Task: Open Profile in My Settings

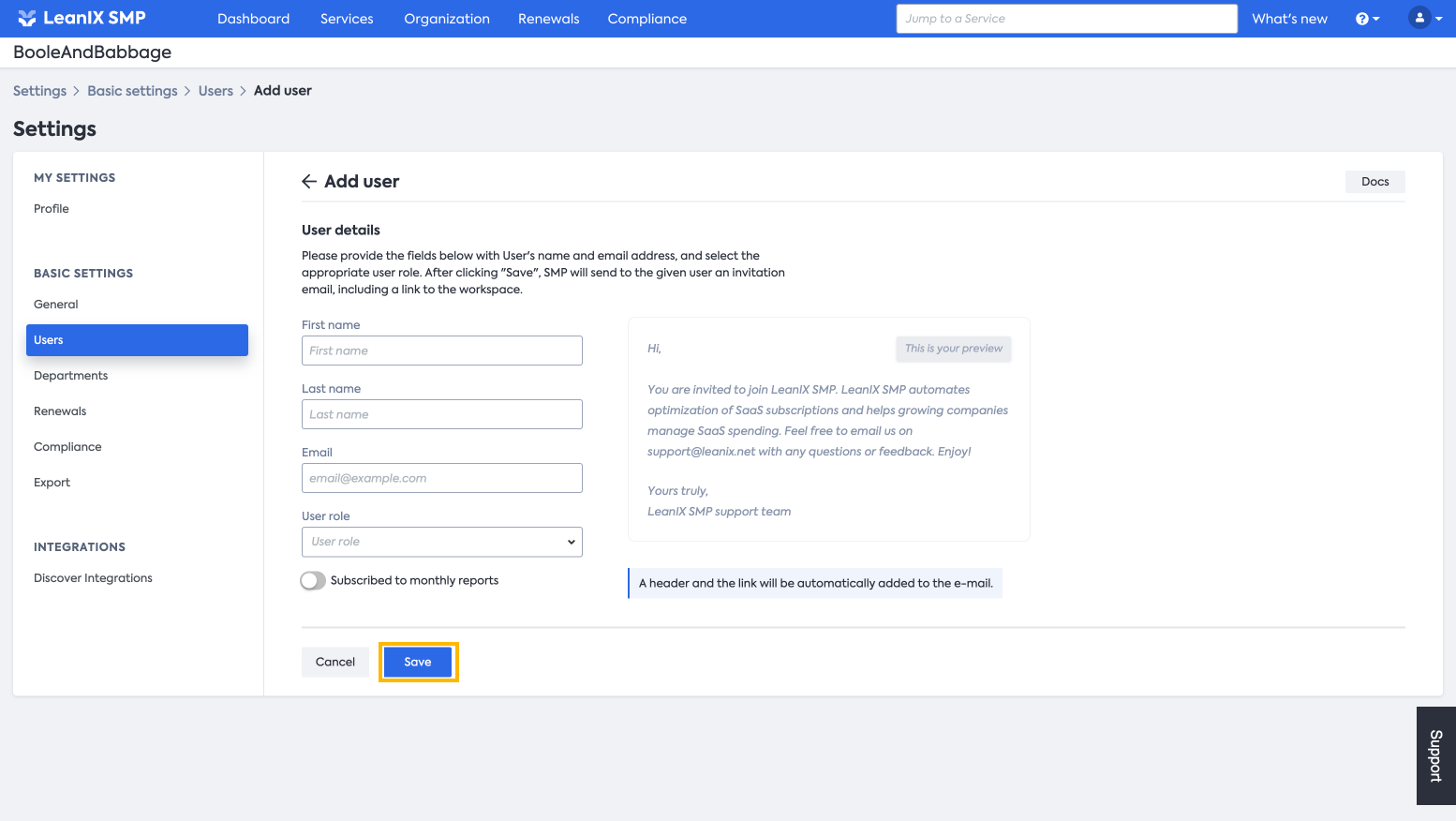Action: click(52, 209)
